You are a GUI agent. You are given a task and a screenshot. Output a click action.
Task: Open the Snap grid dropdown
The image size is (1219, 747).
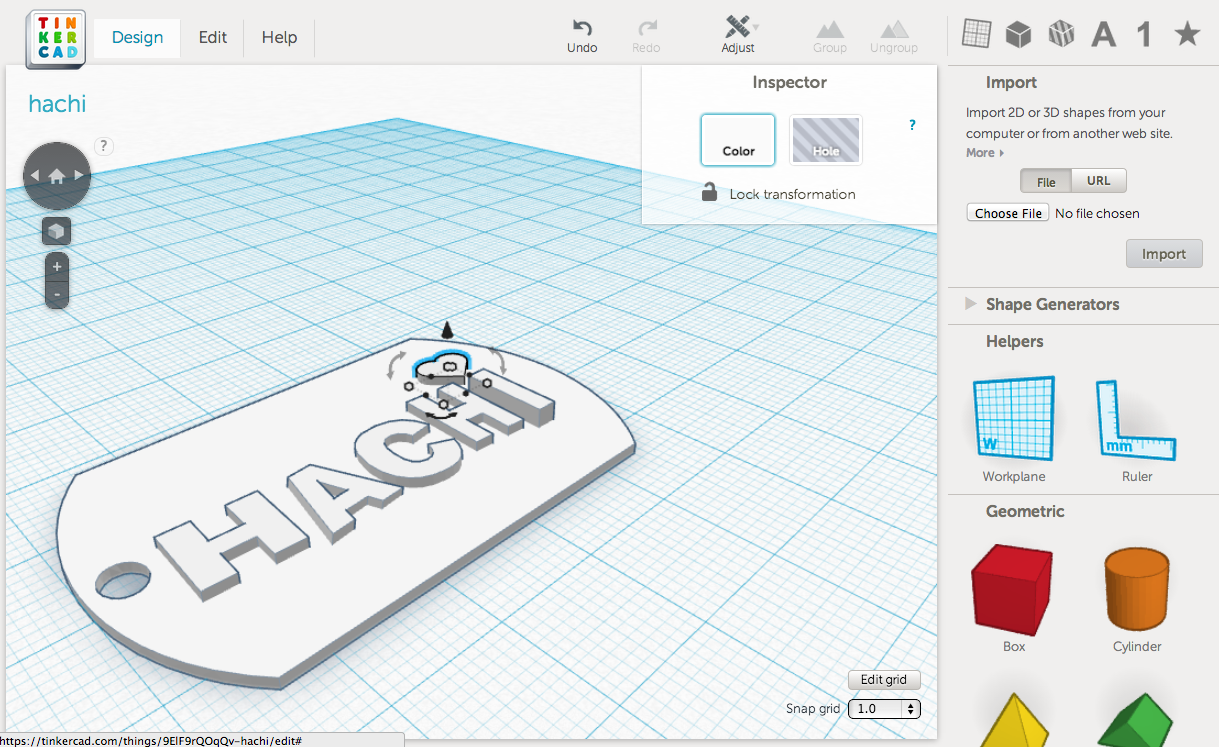click(x=883, y=708)
